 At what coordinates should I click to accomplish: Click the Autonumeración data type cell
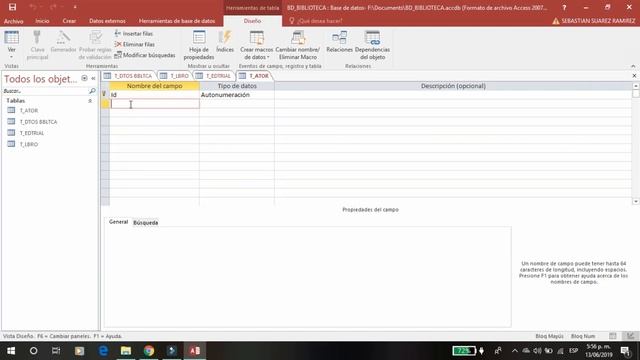(x=237, y=95)
